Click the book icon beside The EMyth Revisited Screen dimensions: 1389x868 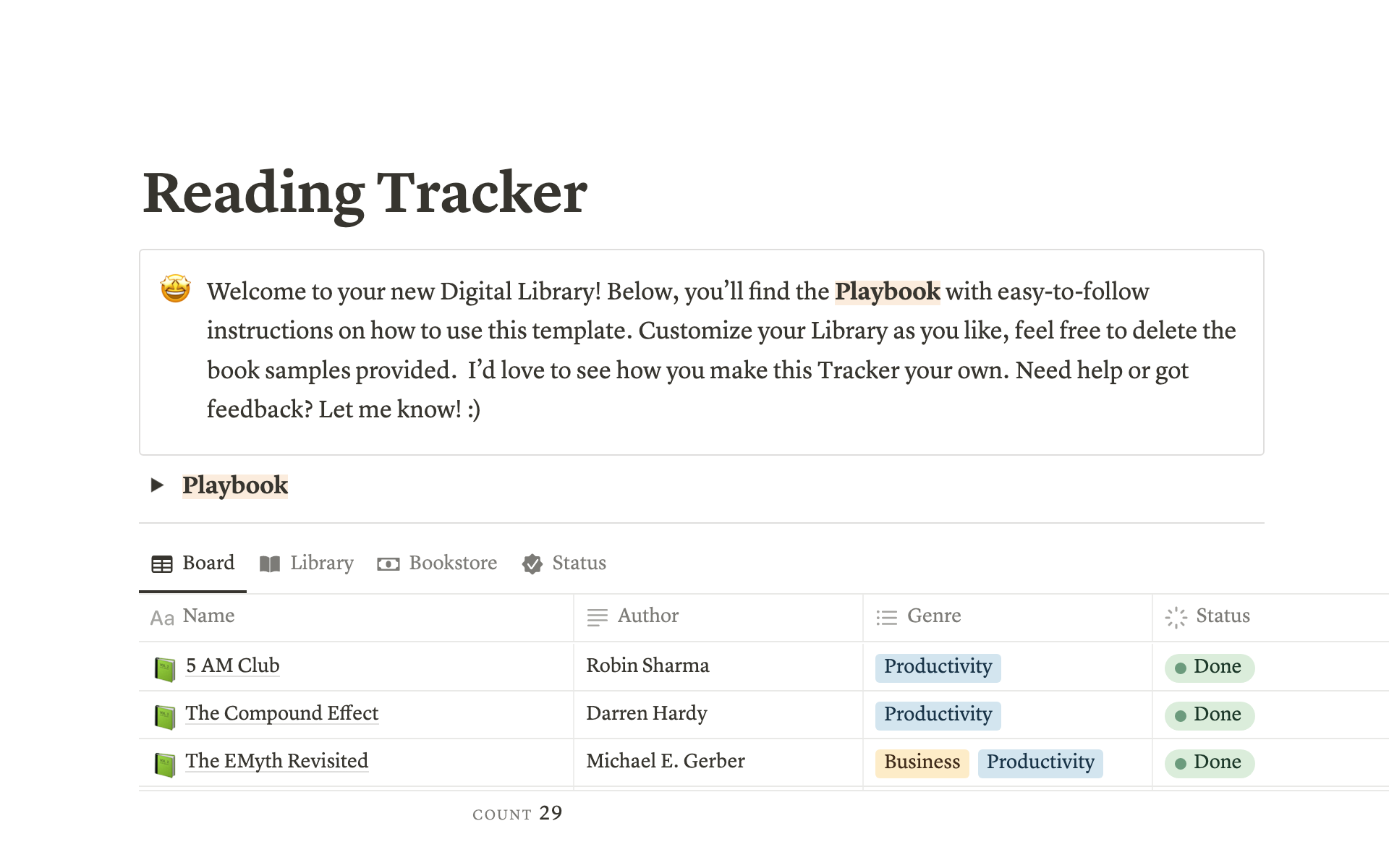[165, 764]
